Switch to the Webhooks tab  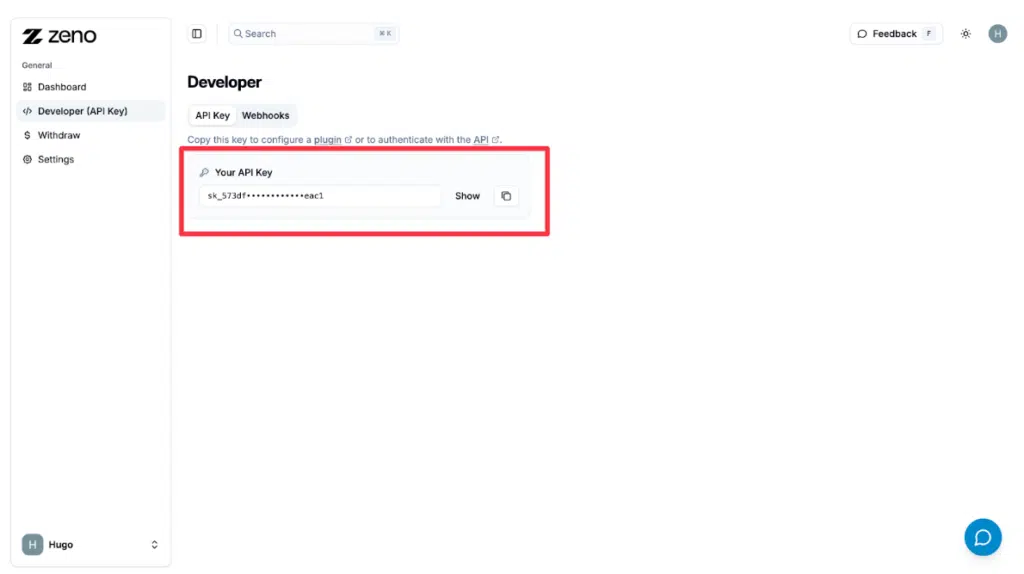coord(265,116)
